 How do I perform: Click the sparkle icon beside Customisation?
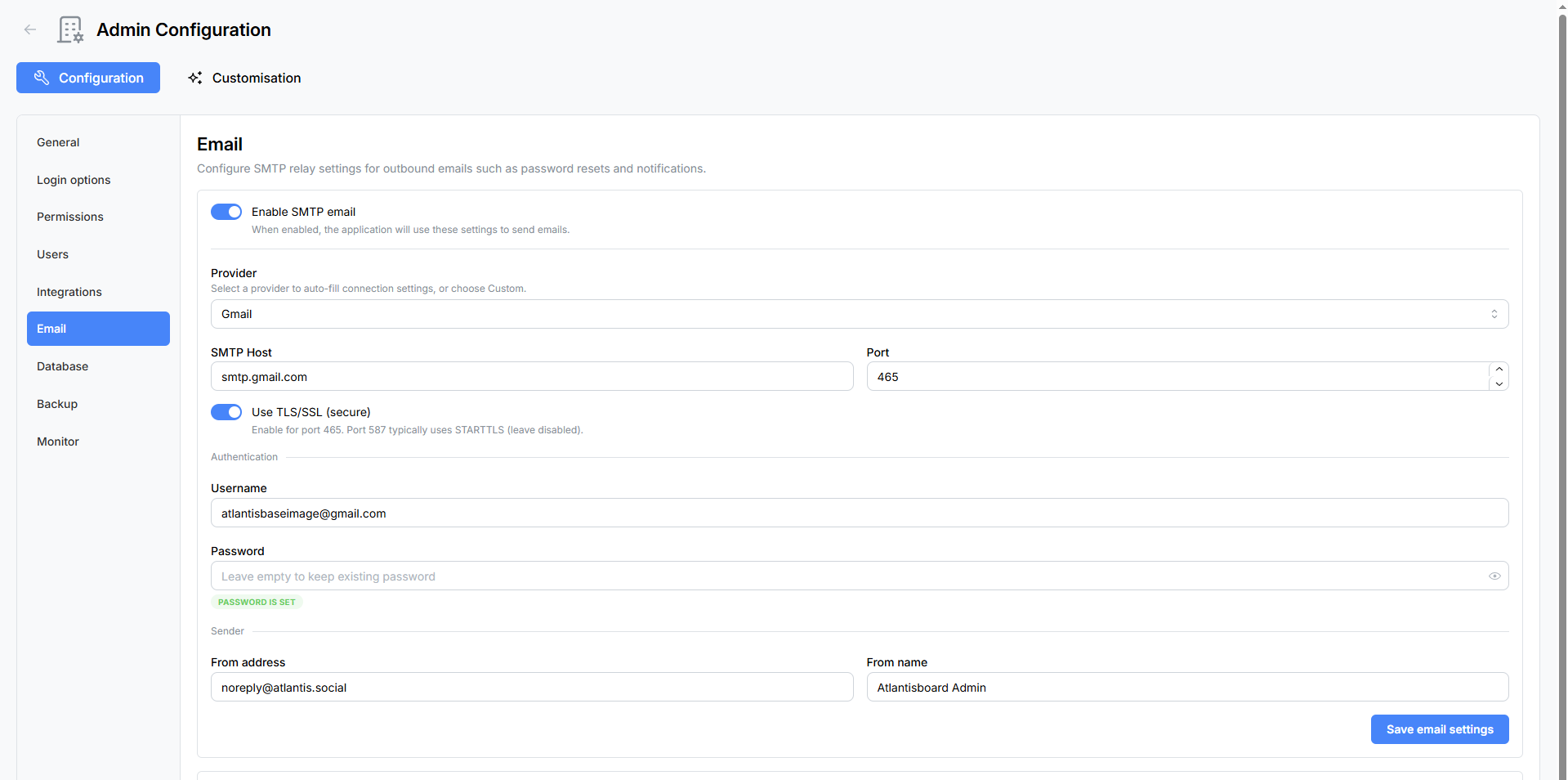point(195,78)
